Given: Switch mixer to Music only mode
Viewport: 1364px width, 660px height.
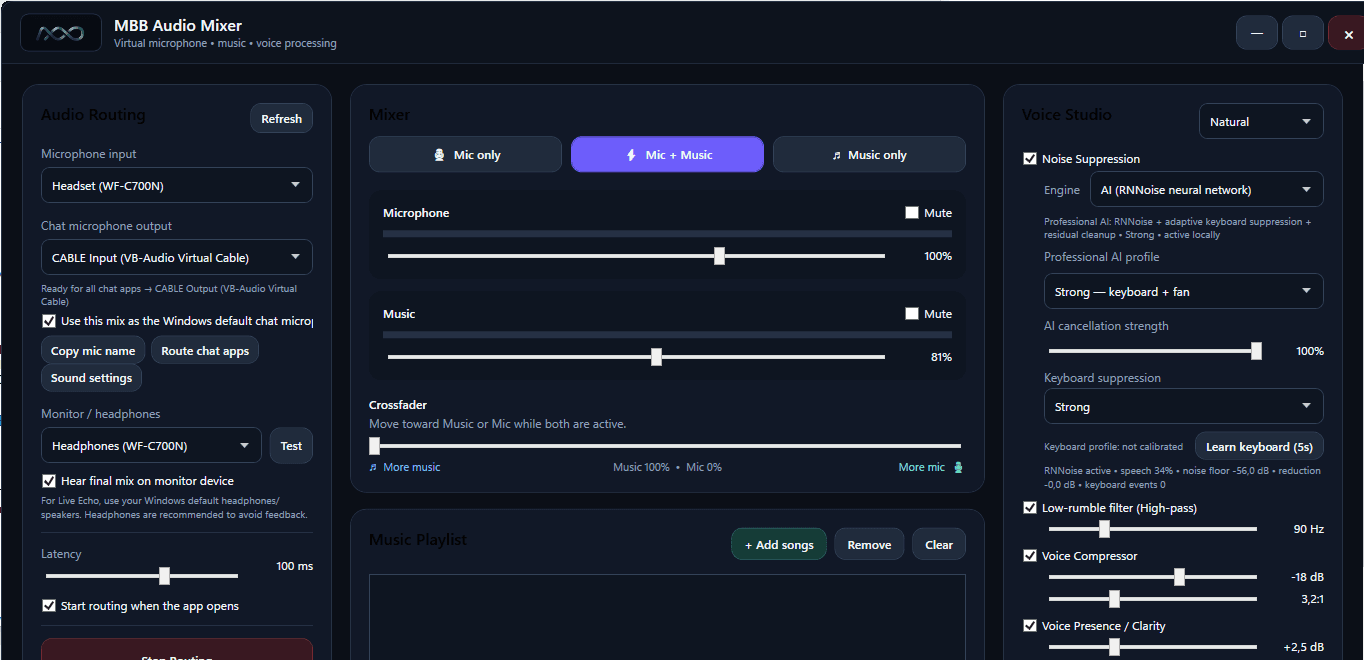Looking at the screenshot, I should pyautogui.click(x=869, y=154).
